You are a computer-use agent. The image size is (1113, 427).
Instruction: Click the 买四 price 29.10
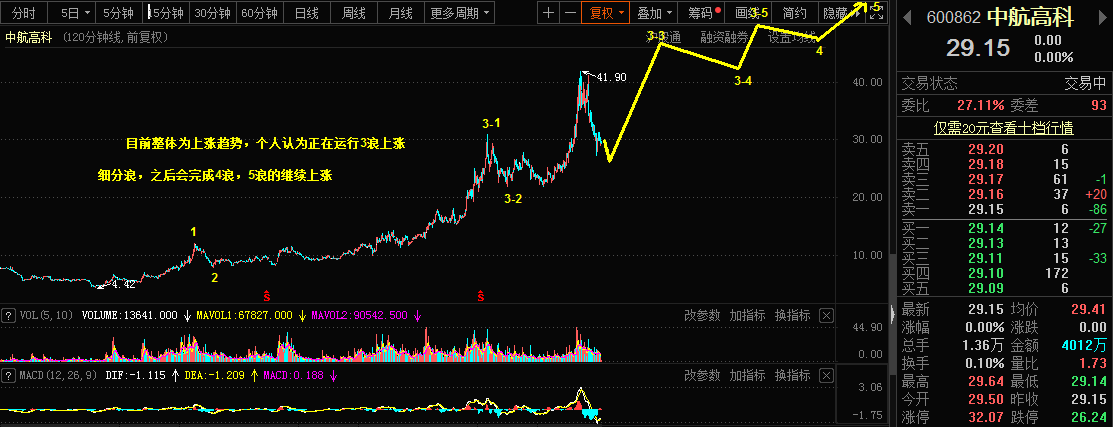[x=984, y=273]
